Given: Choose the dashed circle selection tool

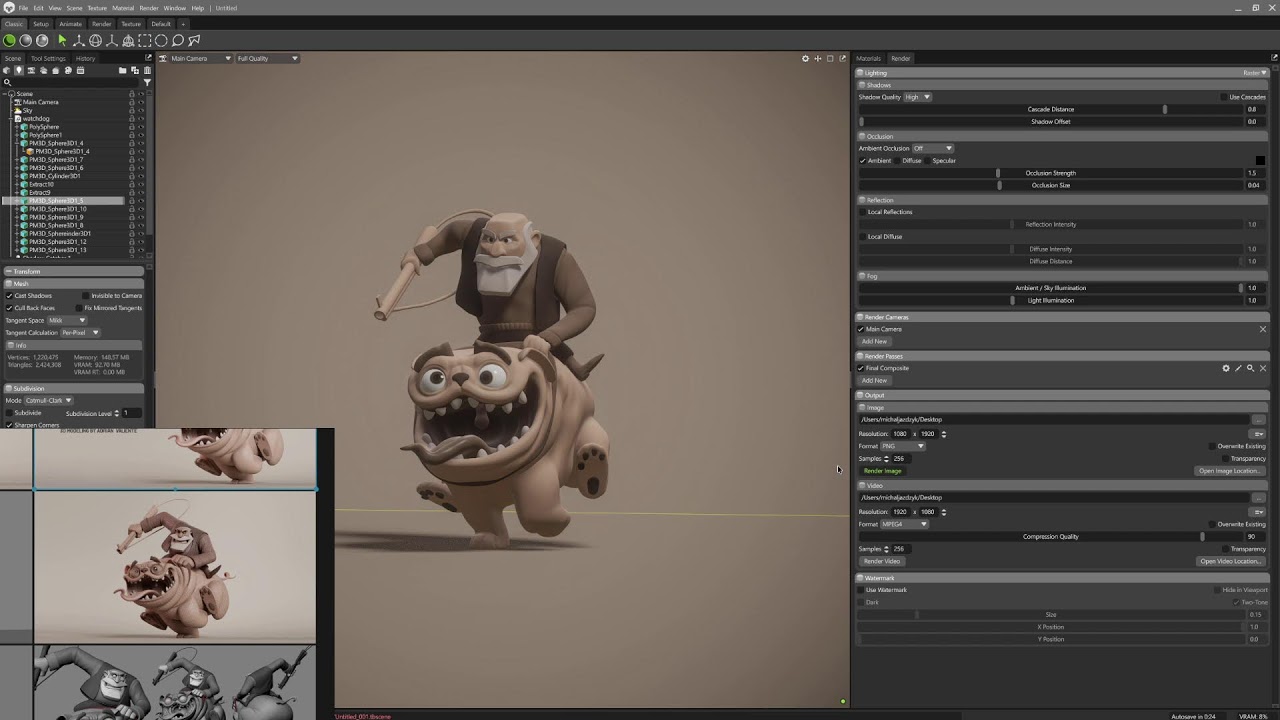Looking at the screenshot, I should 161,40.
